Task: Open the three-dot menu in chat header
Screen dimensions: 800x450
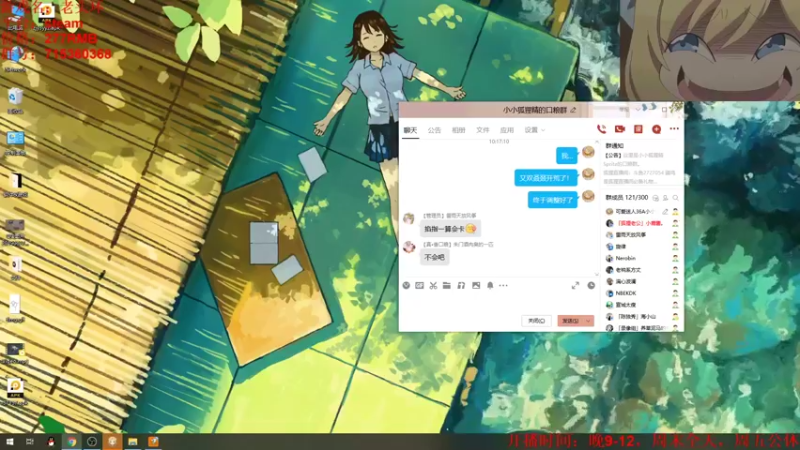Action: (674, 129)
